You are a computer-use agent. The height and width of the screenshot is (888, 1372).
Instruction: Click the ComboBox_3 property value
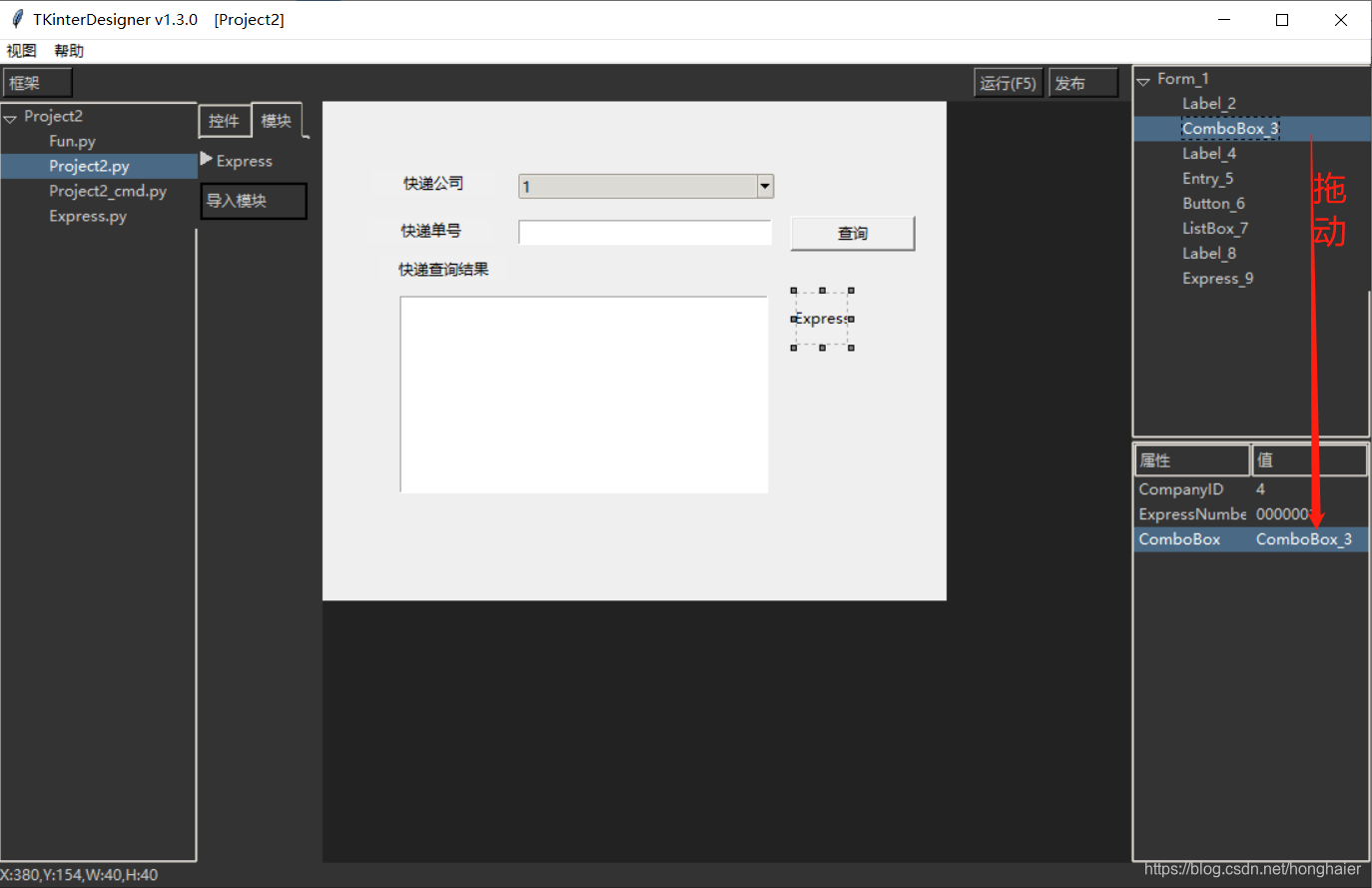[x=1304, y=539]
